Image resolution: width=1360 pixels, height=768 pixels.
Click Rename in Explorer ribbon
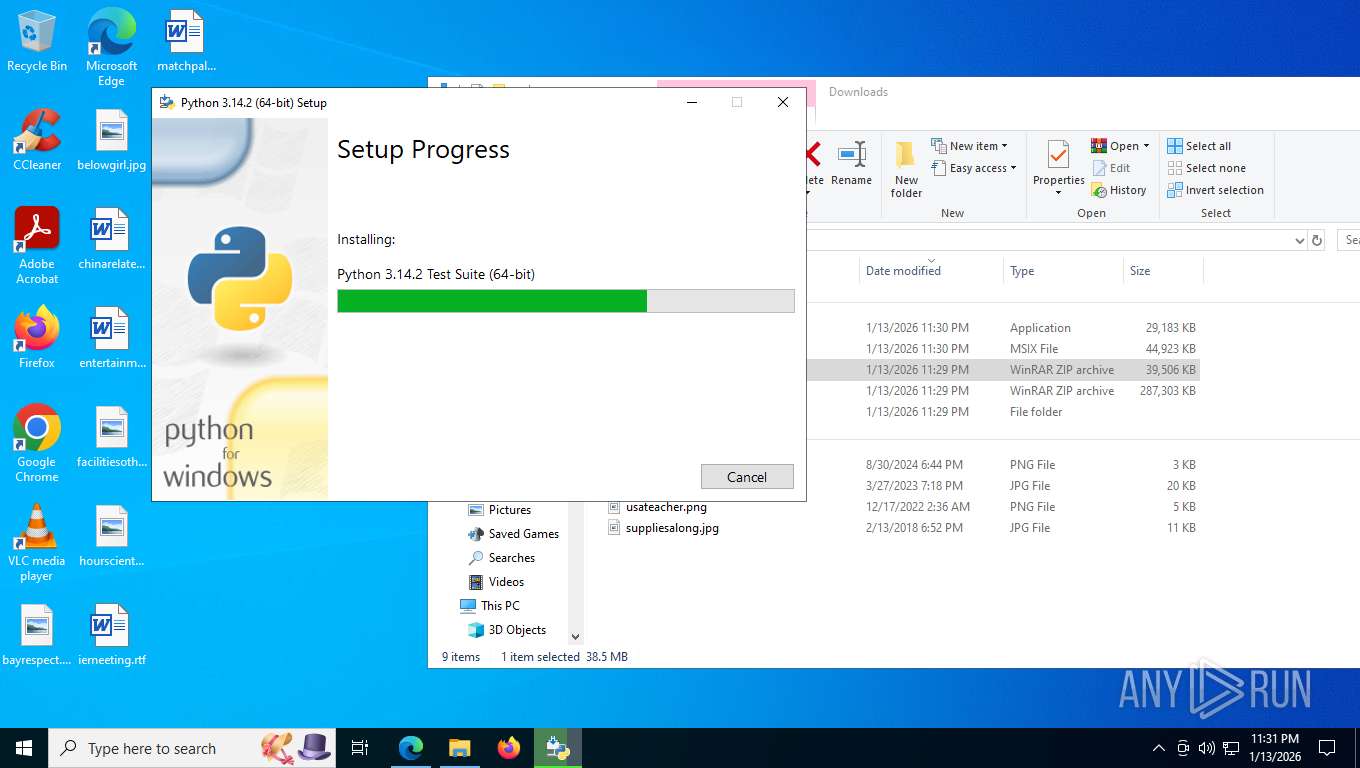851,164
